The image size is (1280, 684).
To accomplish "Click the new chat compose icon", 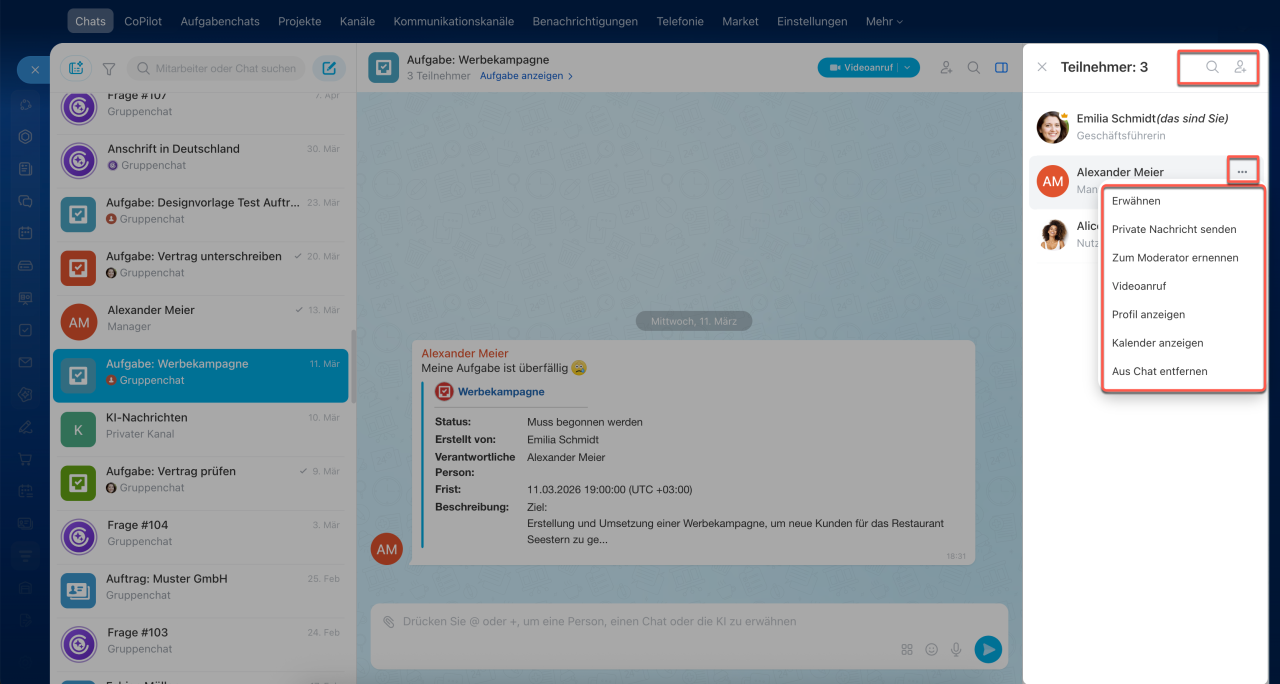I will pyautogui.click(x=329, y=68).
